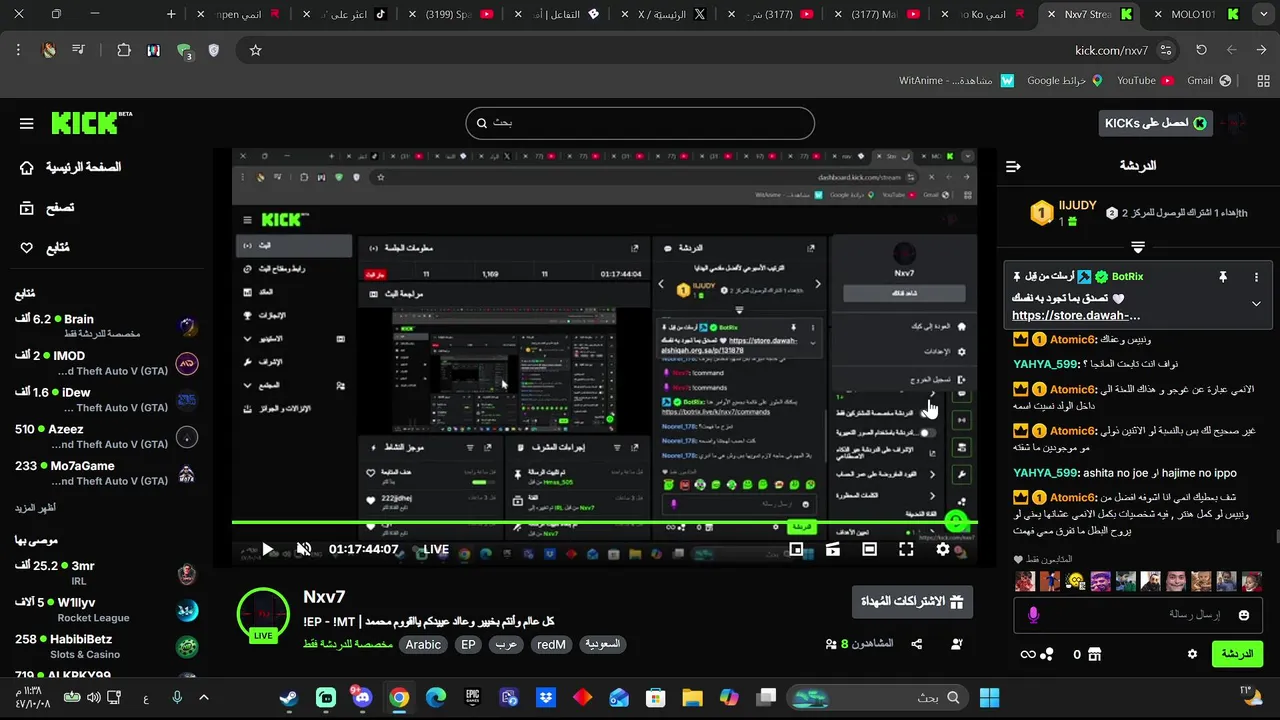Screen dimensions: 1280x720
Task: Select the redM tag
Action: 551,645
